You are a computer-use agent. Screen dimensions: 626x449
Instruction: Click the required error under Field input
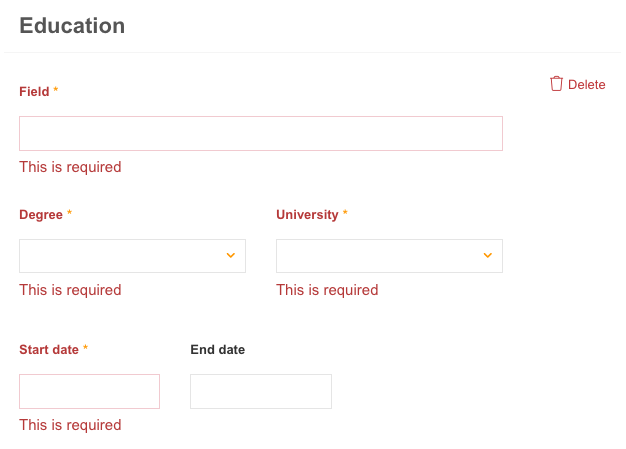point(70,167)
